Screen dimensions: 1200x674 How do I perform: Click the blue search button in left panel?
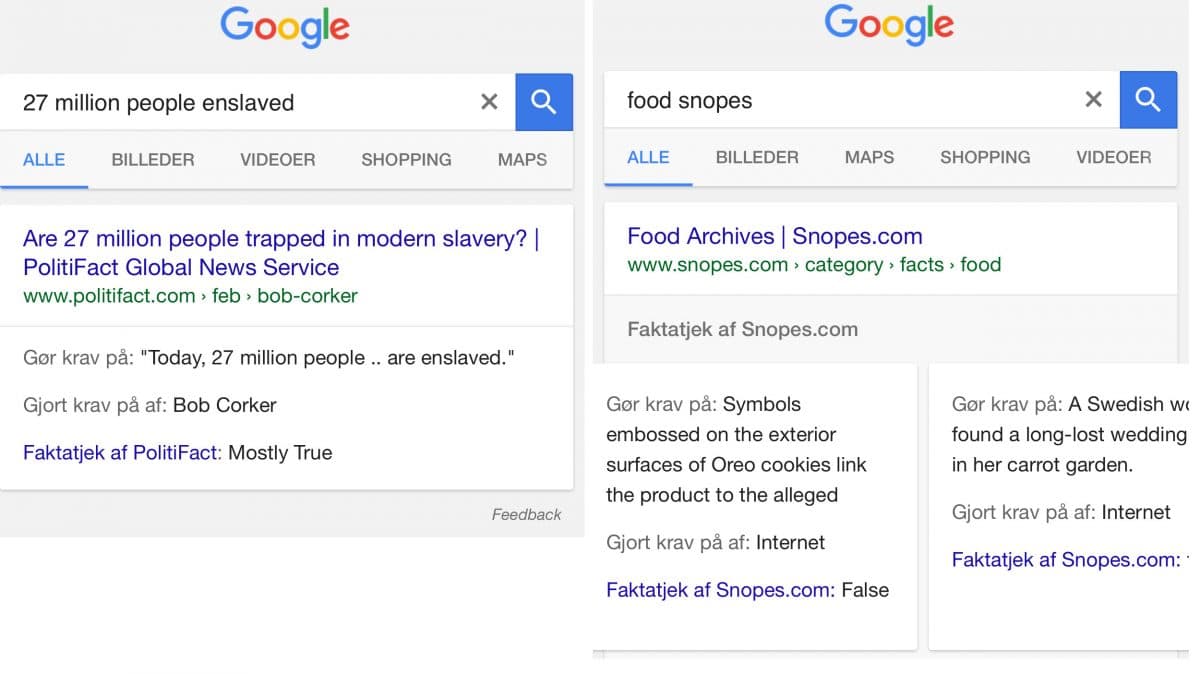pos(544,102)
